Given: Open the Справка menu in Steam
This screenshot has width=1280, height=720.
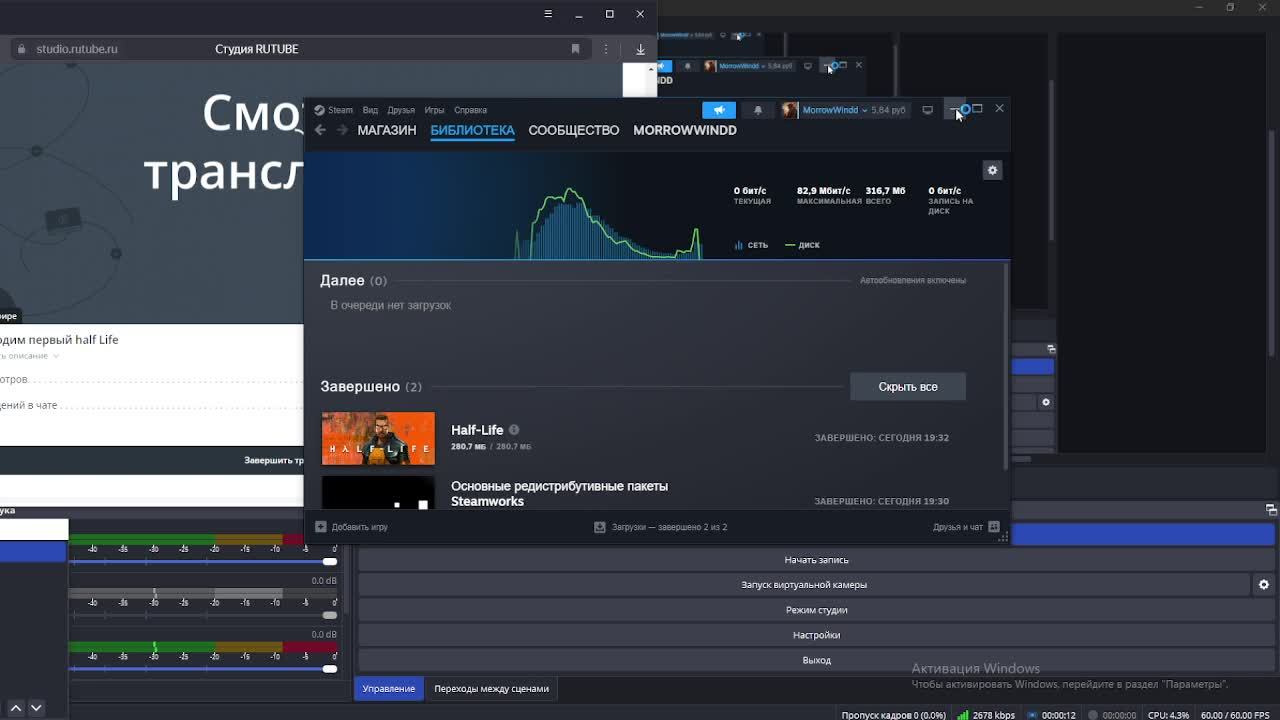Looking at the screenshot, I should pos(470,110).
